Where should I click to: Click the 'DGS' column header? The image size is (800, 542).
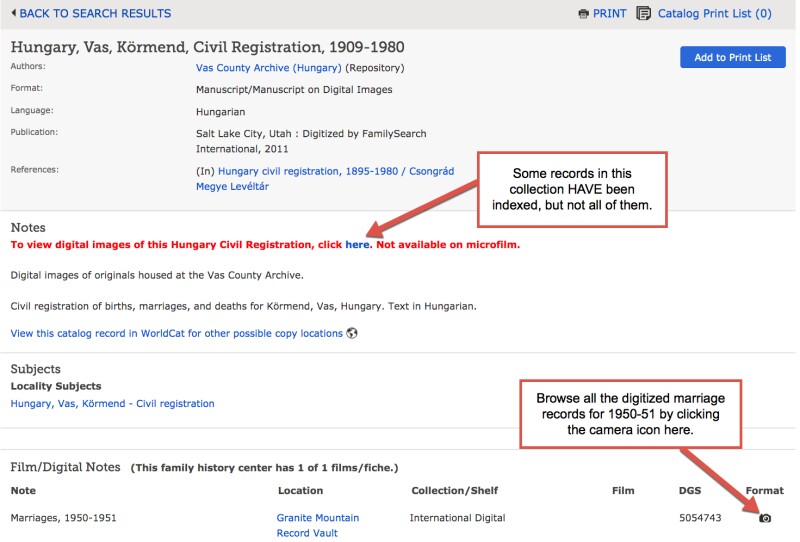coord(689,490)
